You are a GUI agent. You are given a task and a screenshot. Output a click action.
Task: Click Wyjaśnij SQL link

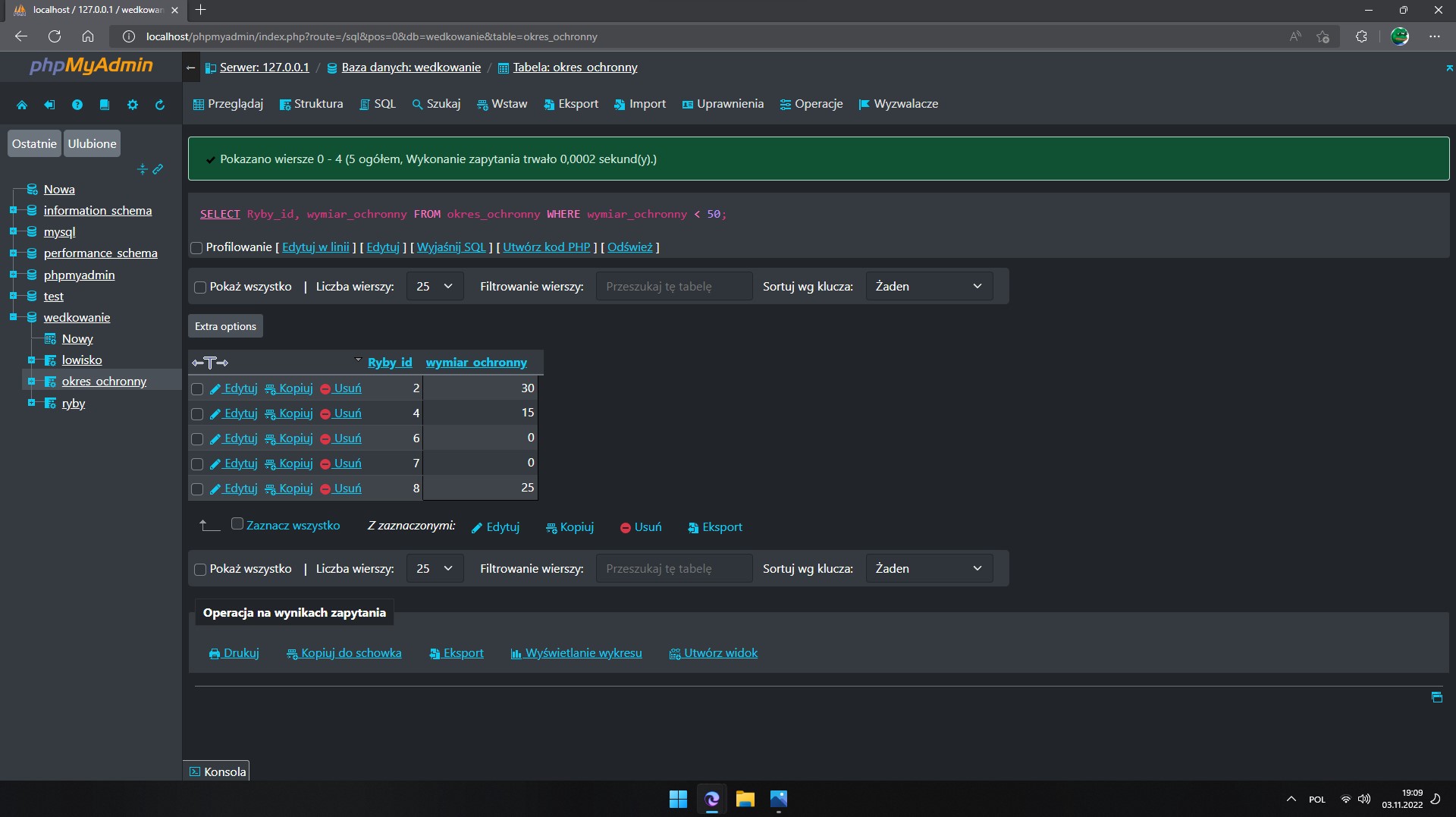pos(451,247)
